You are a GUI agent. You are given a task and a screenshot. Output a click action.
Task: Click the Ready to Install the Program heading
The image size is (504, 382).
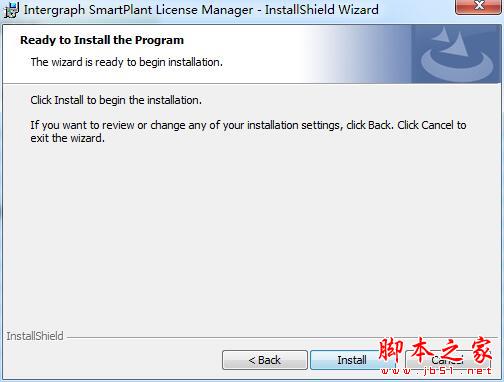102,40
